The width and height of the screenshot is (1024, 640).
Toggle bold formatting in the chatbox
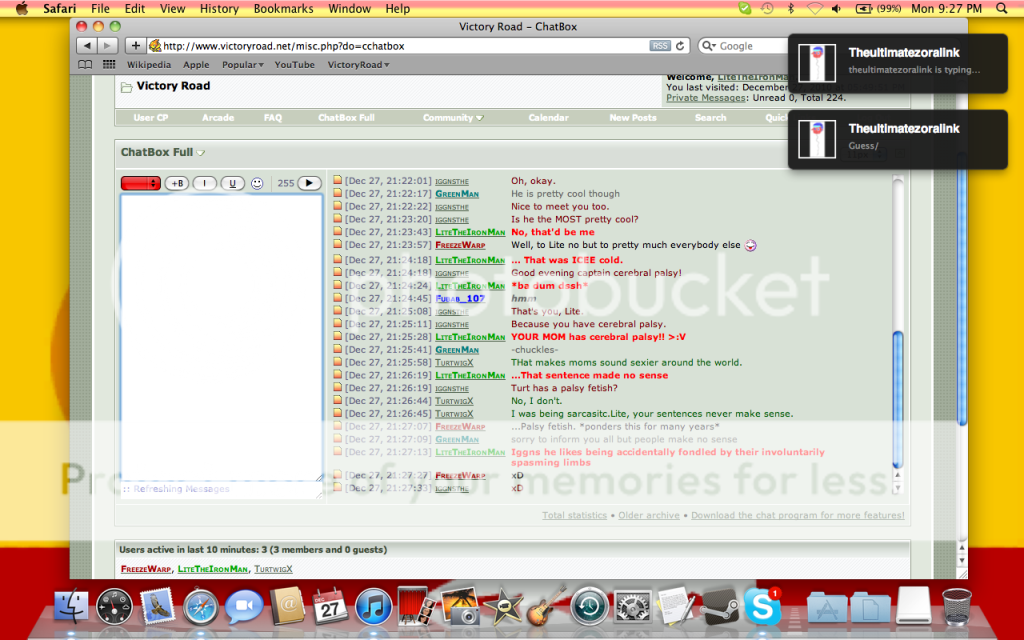click(x=176, y=183)
